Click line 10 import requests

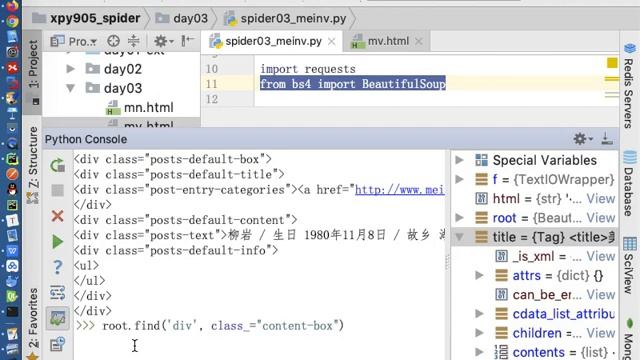(x=308, y=69)
